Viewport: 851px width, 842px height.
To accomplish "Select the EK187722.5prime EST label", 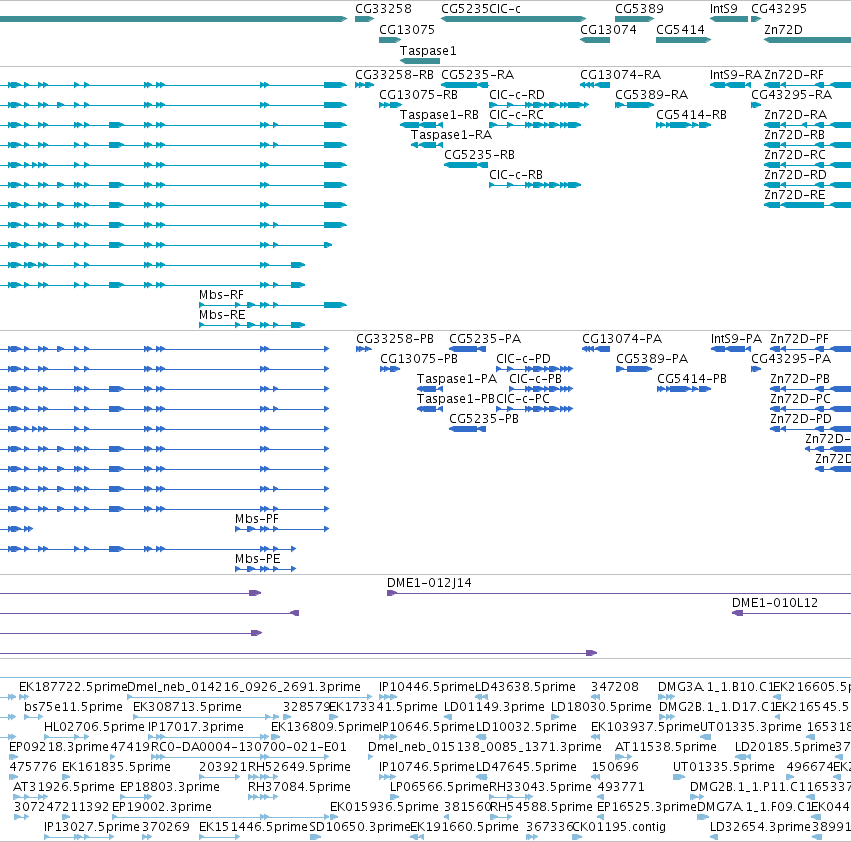I will point(73,687).
